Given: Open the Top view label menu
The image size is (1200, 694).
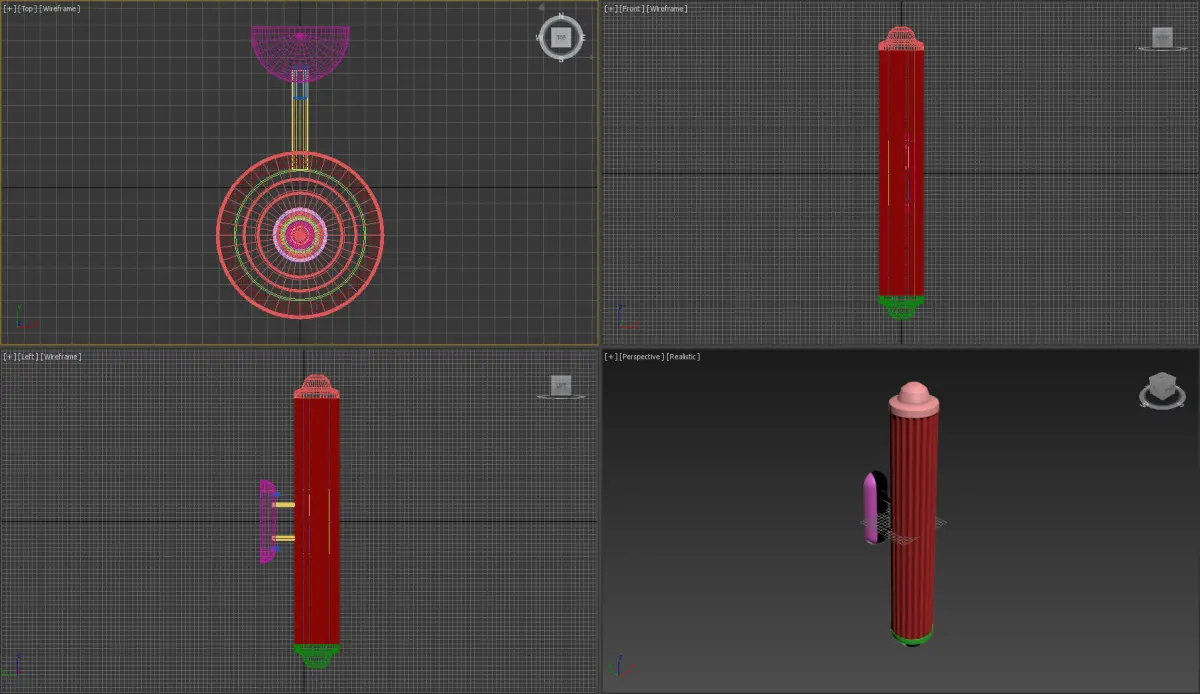Looking at the screenshot, I should 26,9.
